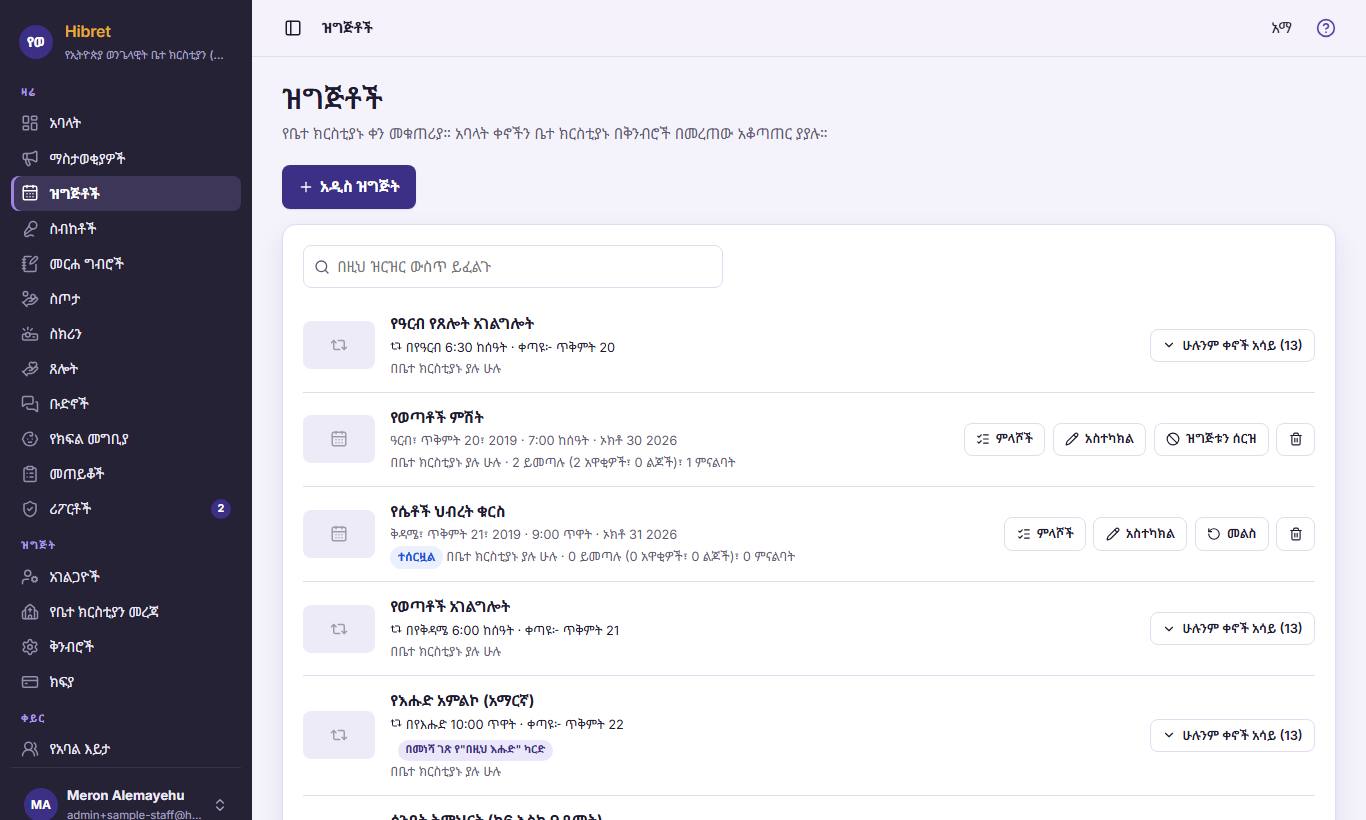Viewport: 1366px width, 820px height.
Task: Go to መርሐ ግብሮች in sidebar
Action: (x=126, y=264)
